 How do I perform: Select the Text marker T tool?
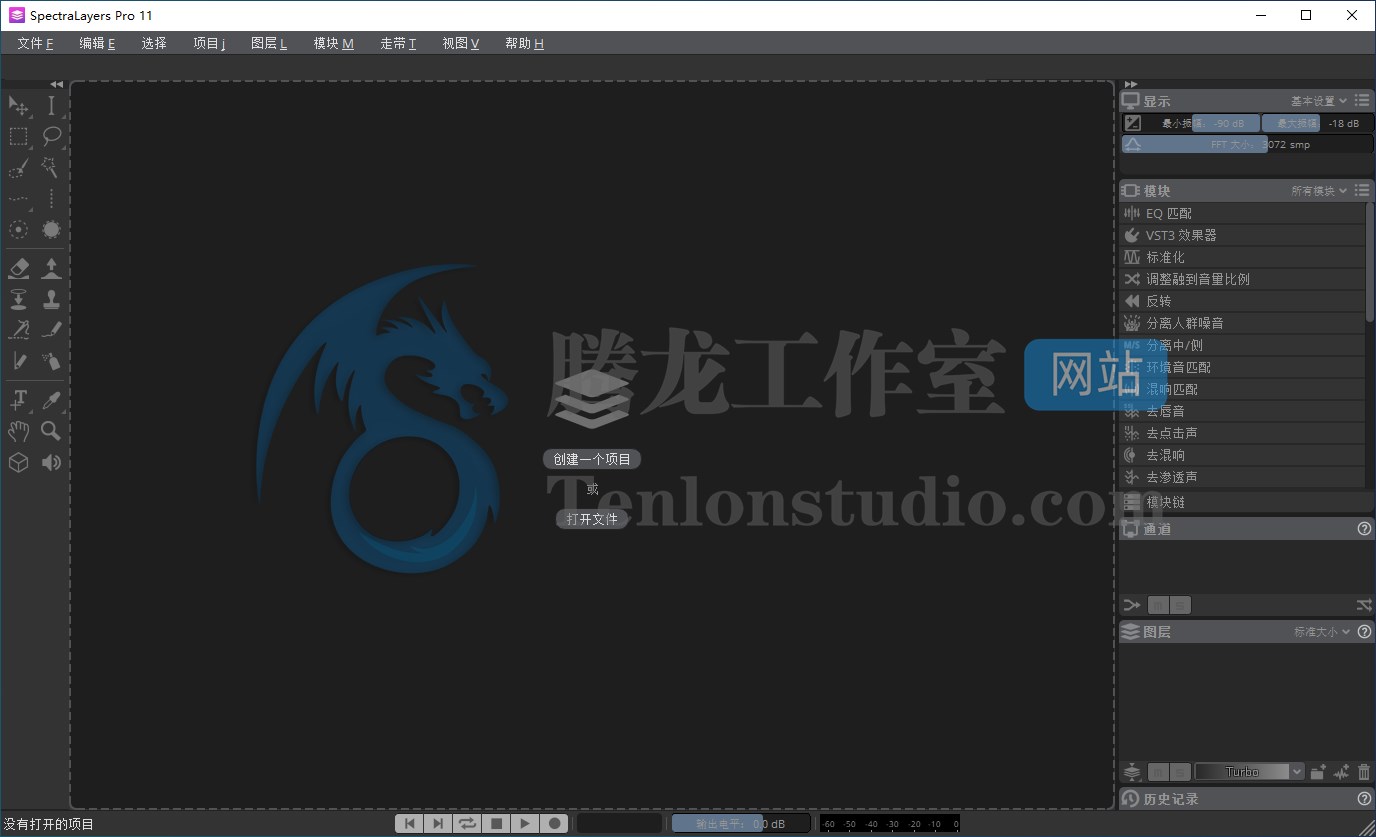point(18,401)
